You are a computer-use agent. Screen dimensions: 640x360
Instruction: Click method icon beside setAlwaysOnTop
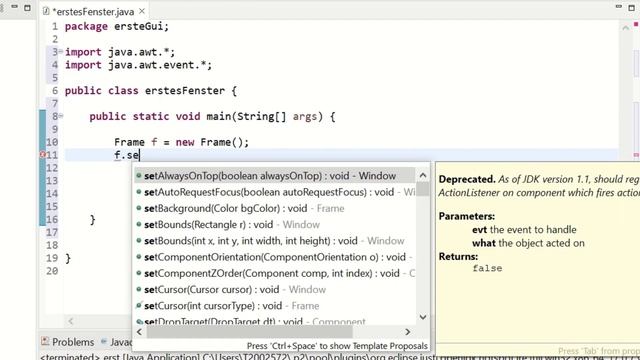[x=139, y=176]
